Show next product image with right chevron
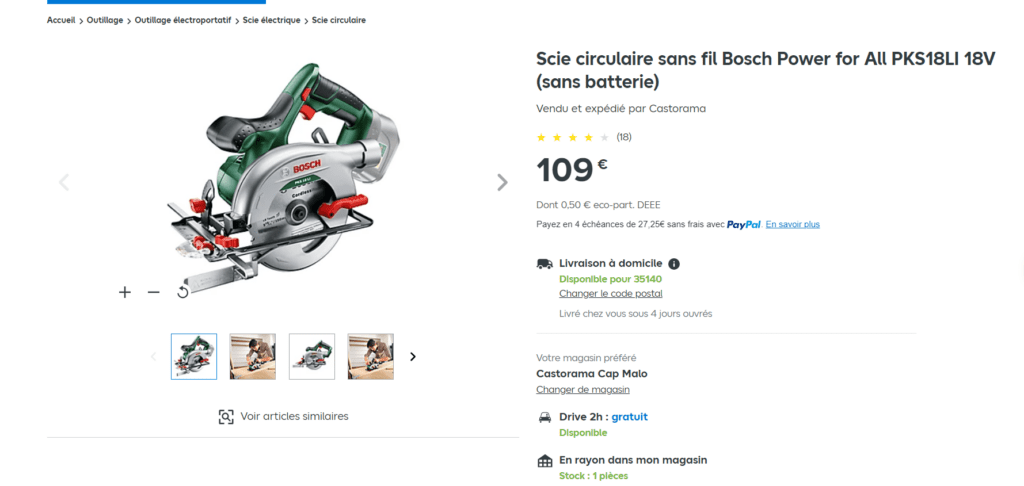Screen dimensions: 1024x486 tap(502, 182)
